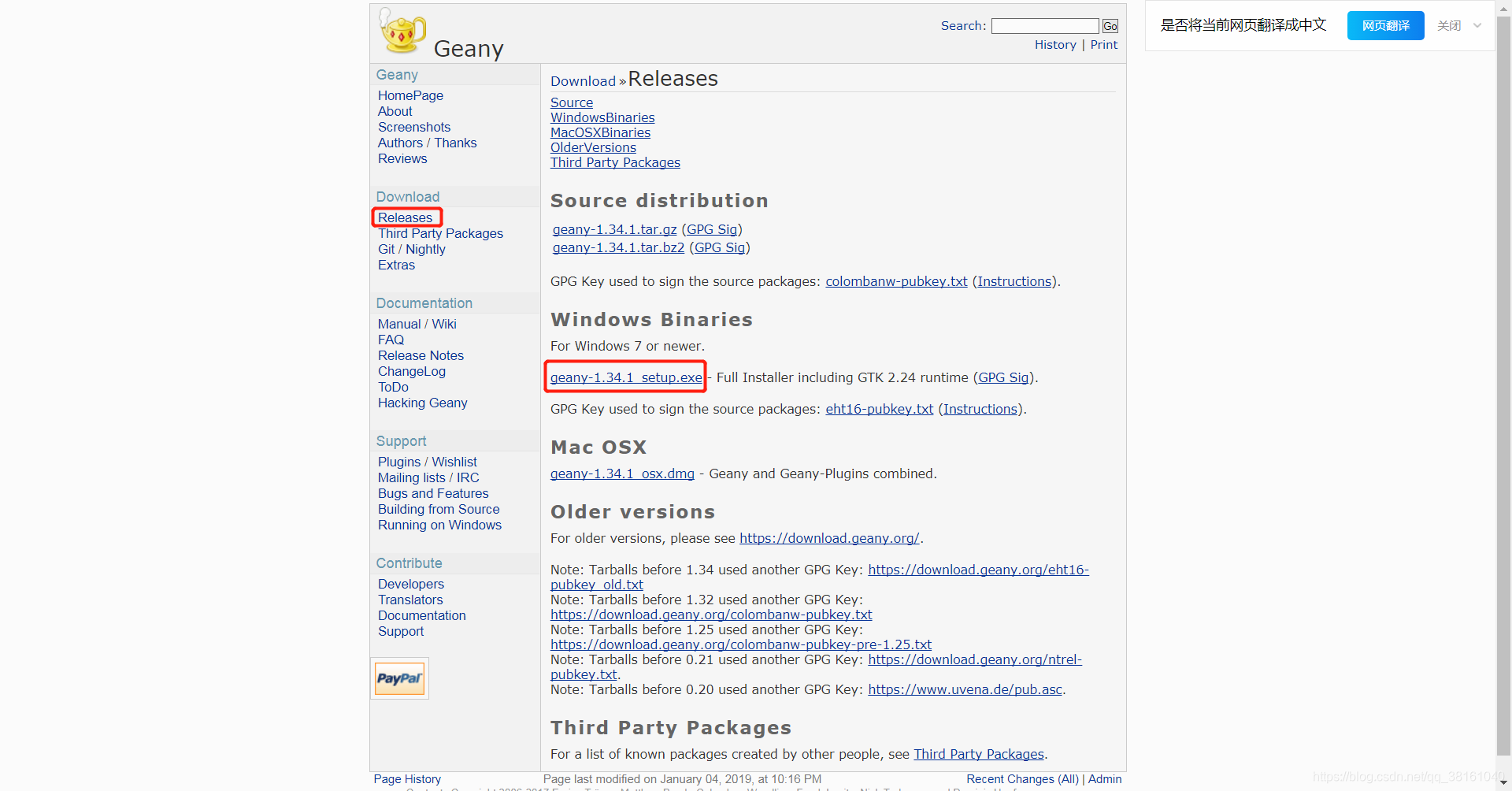Download geany-1.34.1_setup.exe installer

626,377
